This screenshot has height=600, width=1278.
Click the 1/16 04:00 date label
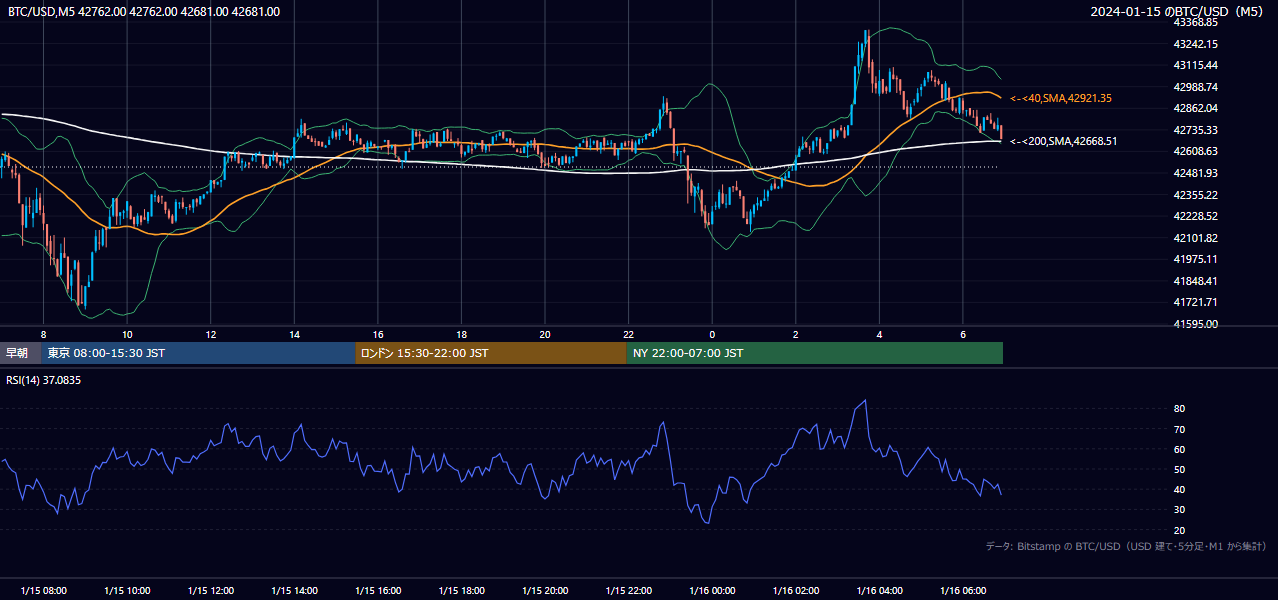click(879, 590)
